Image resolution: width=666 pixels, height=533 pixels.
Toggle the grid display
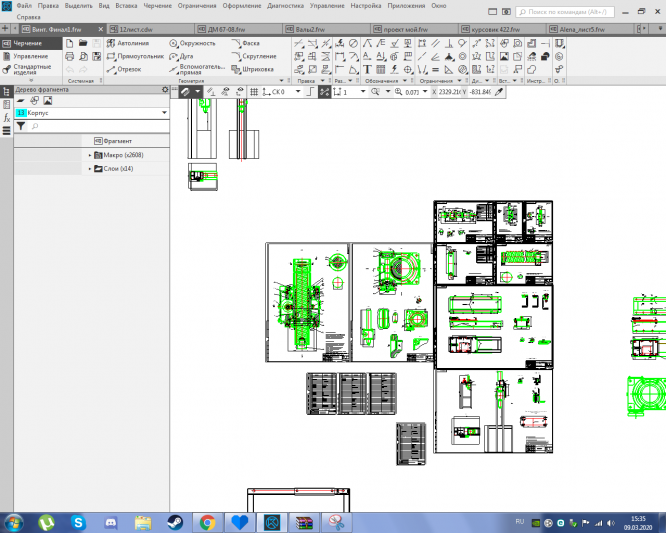click(x=254, y=92)
